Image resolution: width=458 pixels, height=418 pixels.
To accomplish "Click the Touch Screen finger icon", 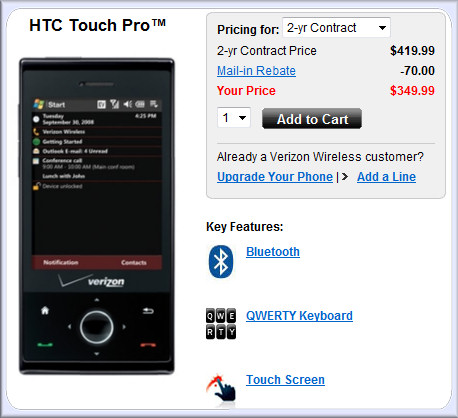I will click(221, 388).
